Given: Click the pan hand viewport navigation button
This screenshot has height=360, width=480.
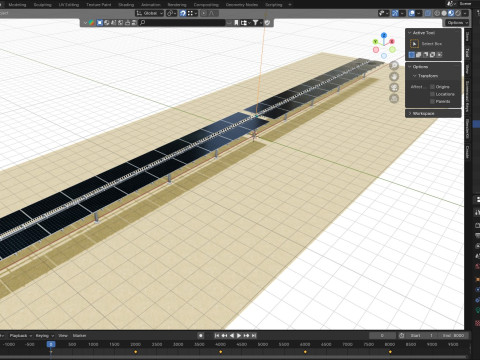Looking at the screenshot, I should [394, 76].
